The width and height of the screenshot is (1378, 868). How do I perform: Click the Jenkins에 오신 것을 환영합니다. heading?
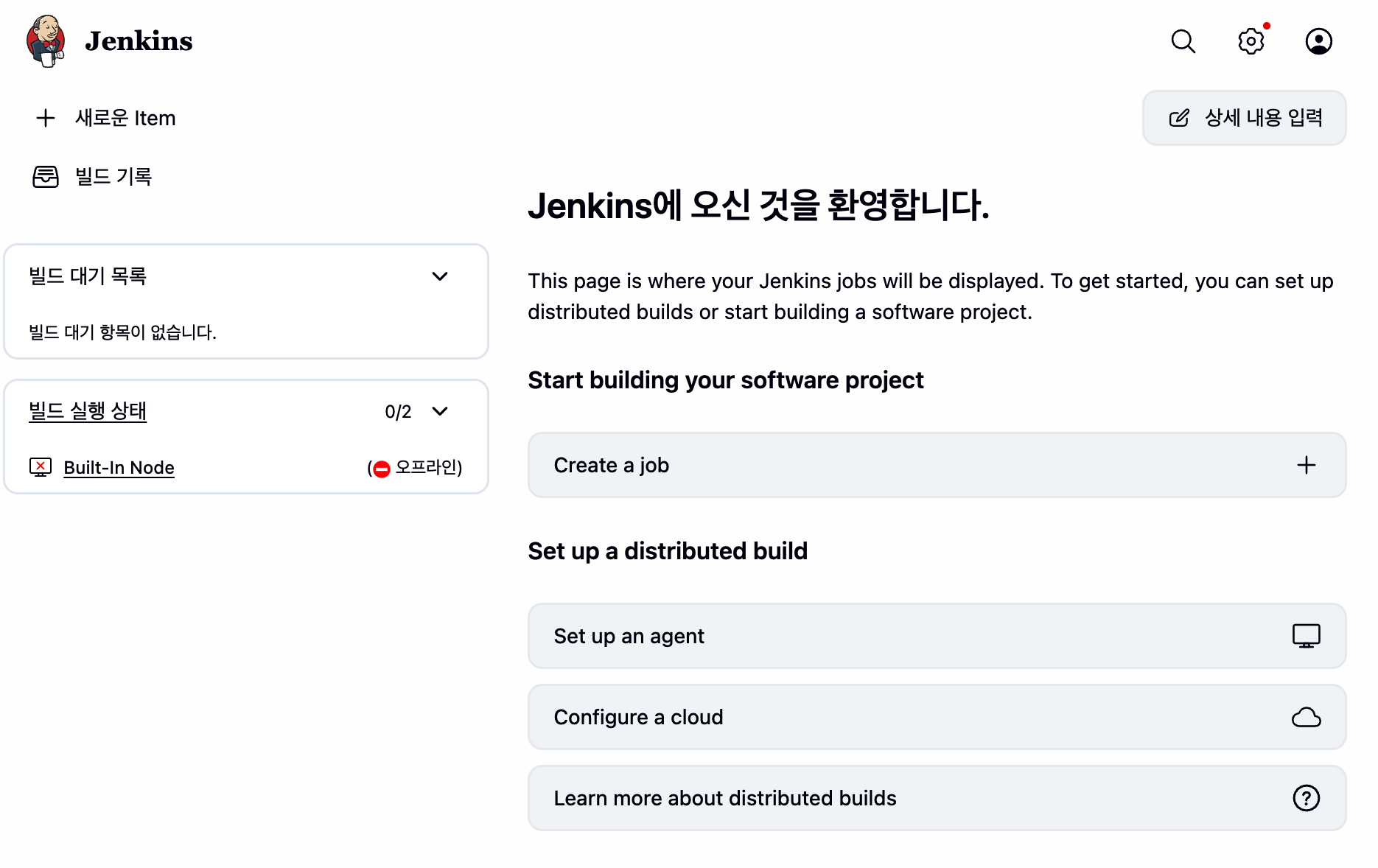tap(759, 205)
